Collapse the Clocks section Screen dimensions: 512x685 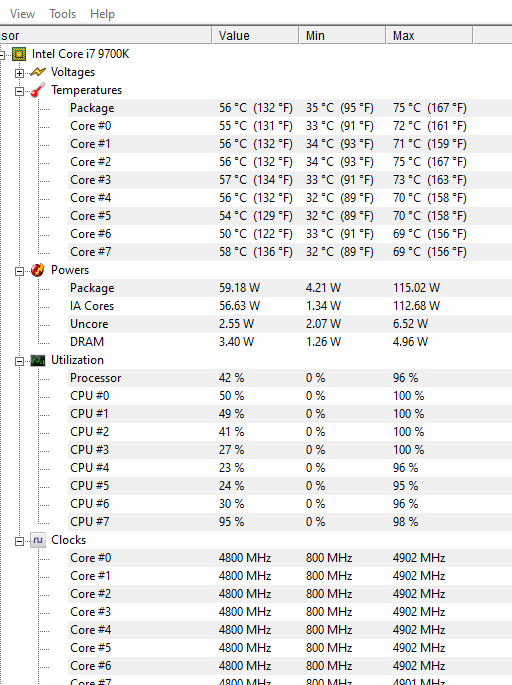pos(19,541)
